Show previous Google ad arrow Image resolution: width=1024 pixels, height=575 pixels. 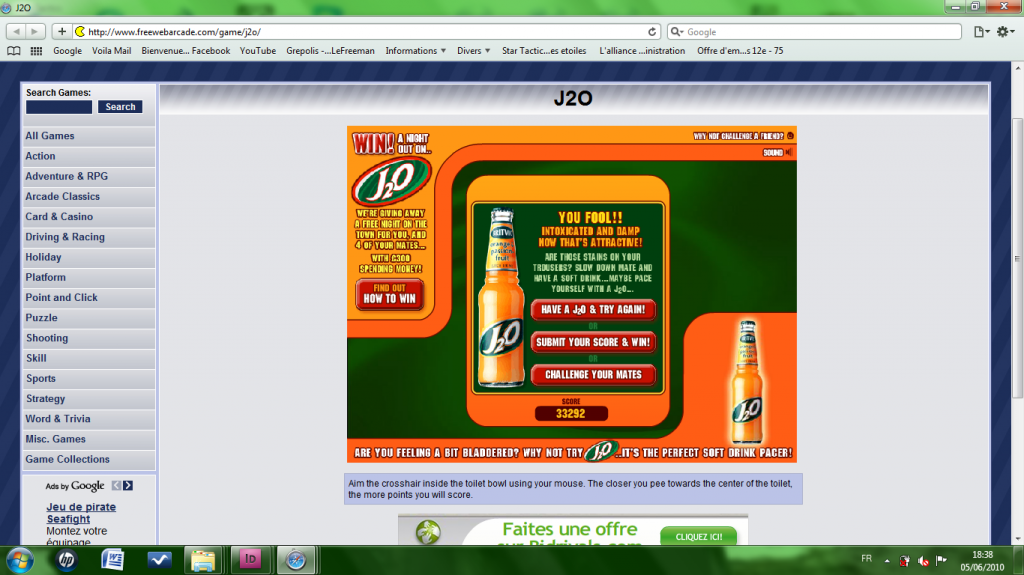116,485
